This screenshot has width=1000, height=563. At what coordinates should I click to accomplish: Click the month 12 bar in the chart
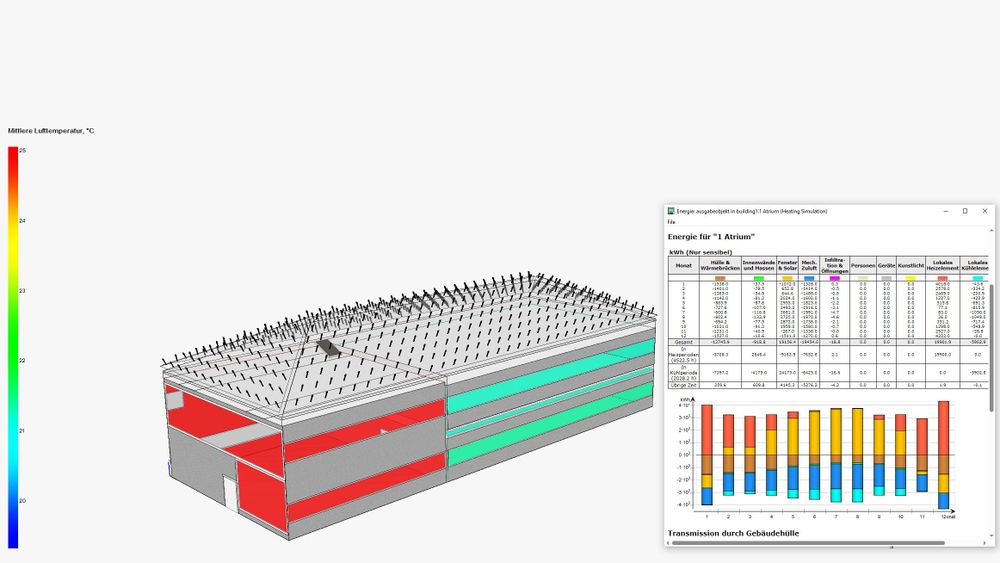[x=943, y=455]
